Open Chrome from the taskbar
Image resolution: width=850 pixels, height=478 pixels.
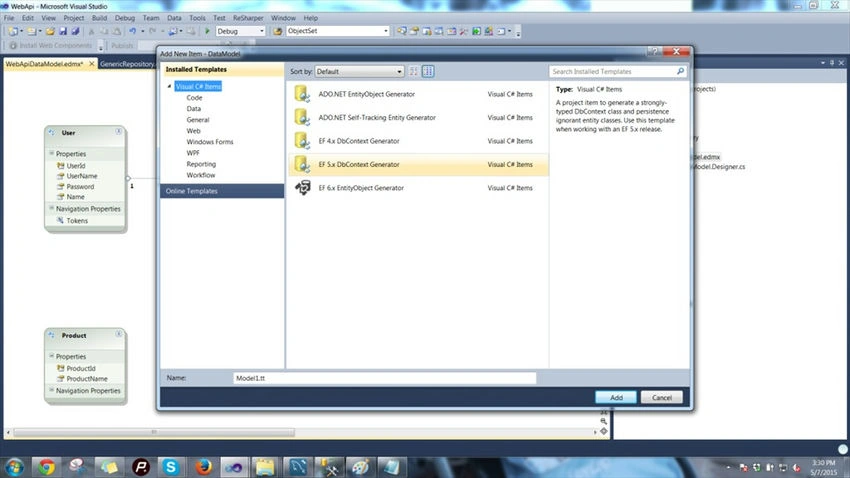point(47,467)
